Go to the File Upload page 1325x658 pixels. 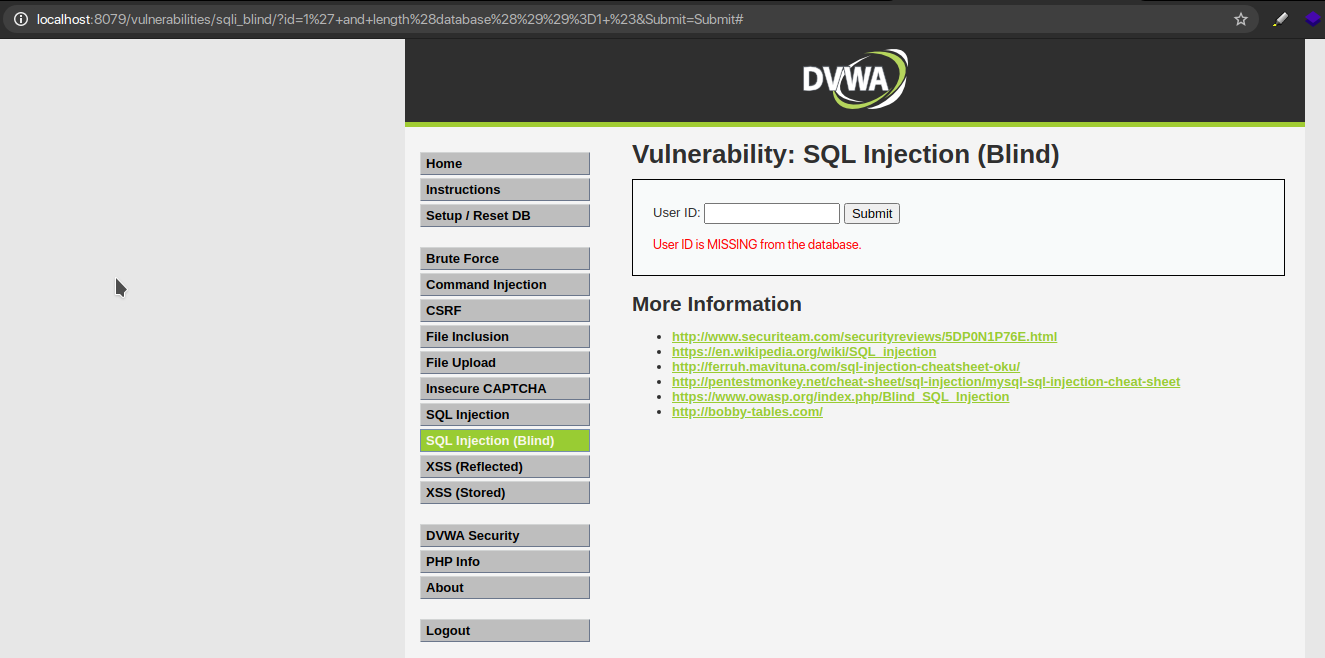click(x=505, y=363)
